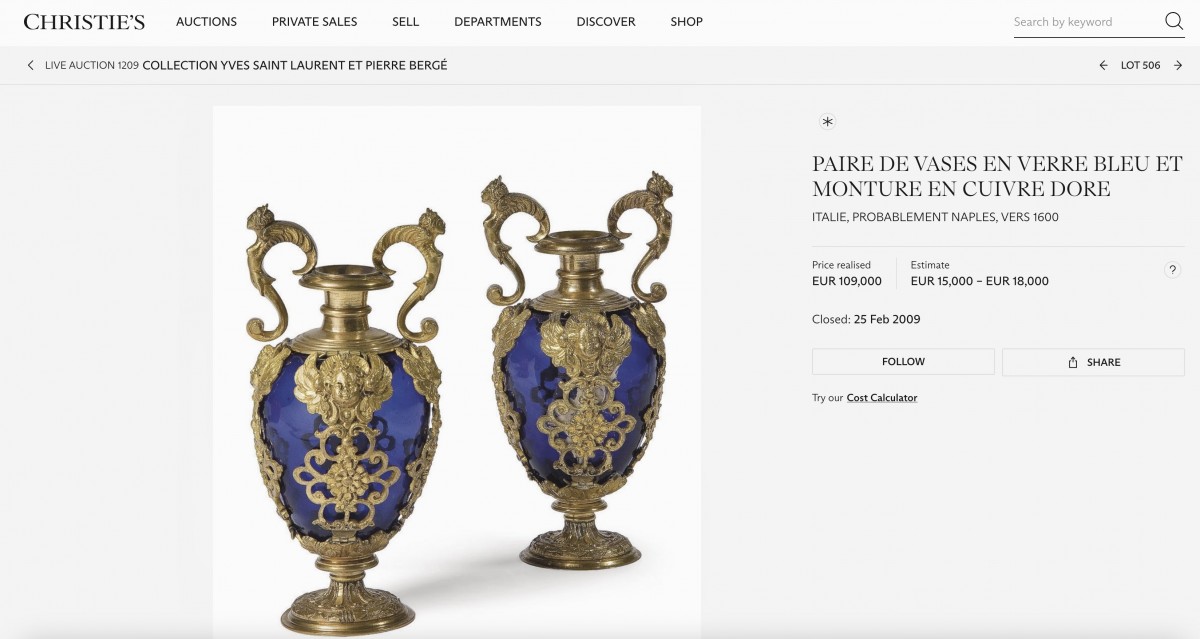
Task: Go to next lot arrow
Action: [1178, 65]
